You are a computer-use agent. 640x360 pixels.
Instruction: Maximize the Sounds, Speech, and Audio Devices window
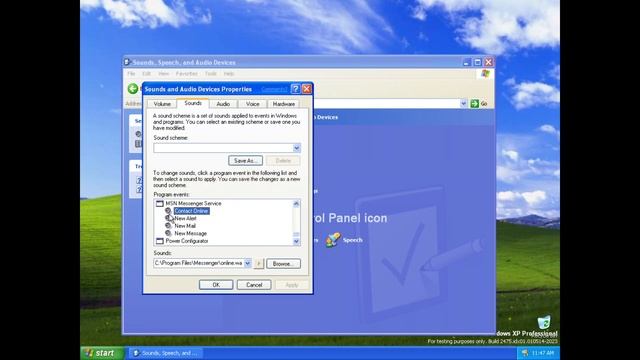click(478, 62)
